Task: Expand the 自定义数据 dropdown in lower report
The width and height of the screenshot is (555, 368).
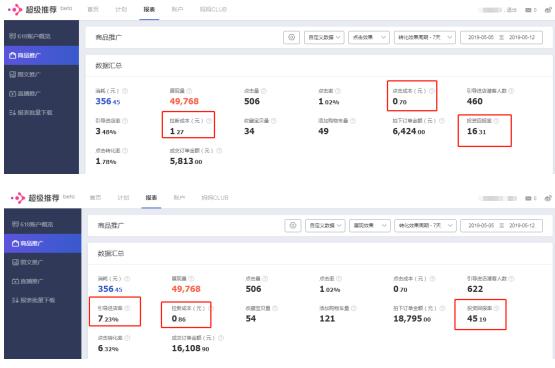Action: click(x=325, y=225)
